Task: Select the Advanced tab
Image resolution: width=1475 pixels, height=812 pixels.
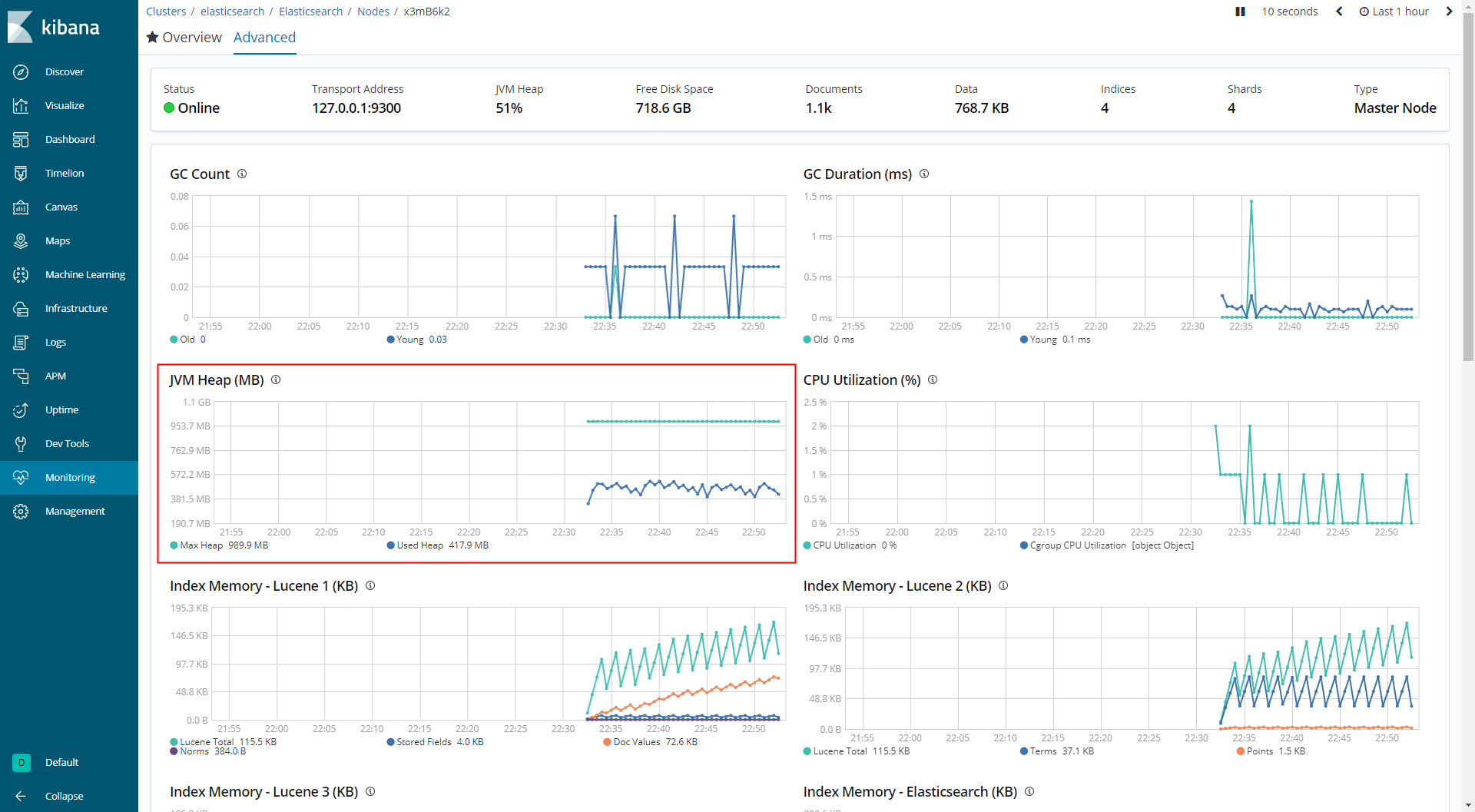Action: [x=264, y=37]
